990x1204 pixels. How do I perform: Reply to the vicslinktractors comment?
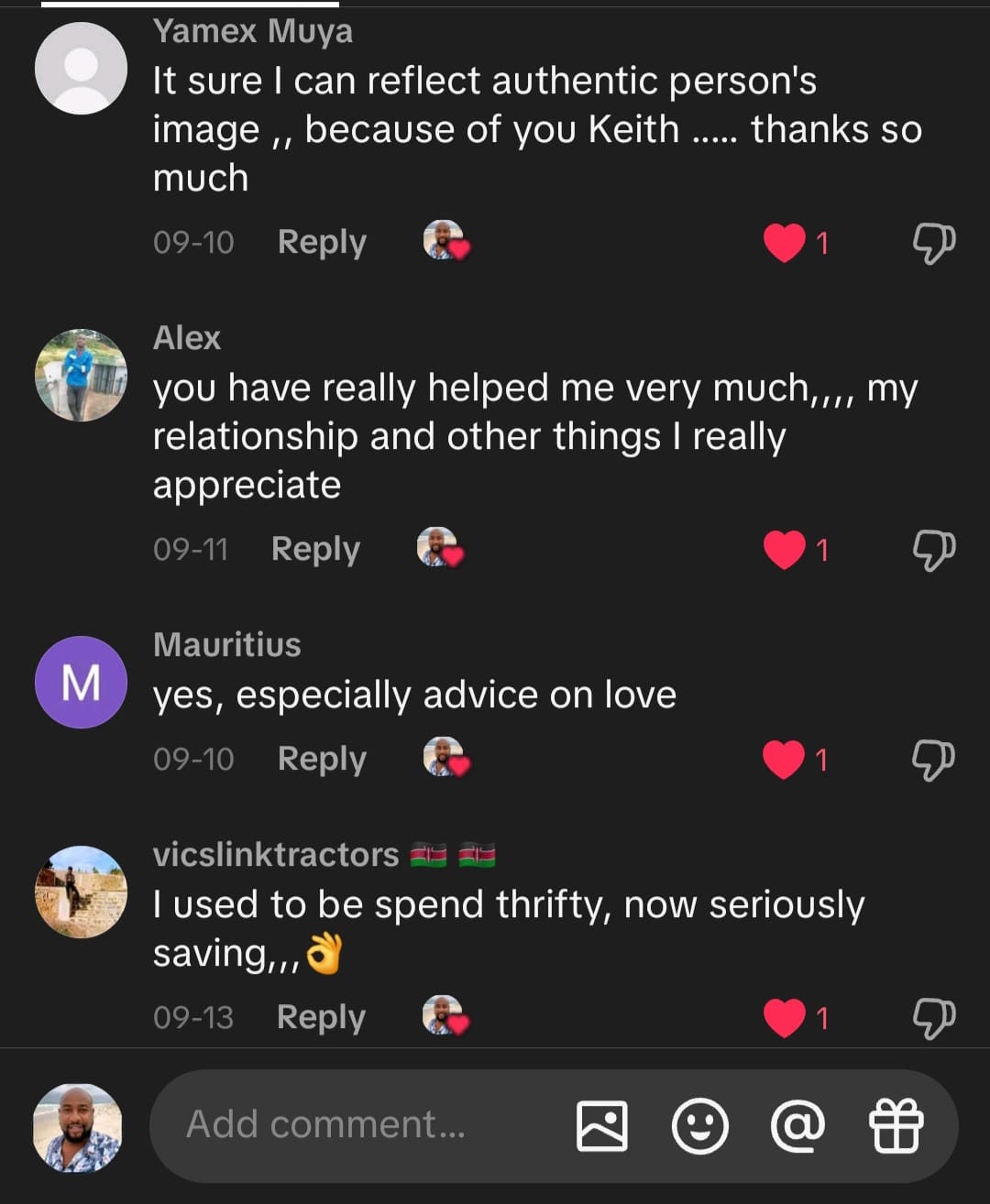click(321, 1018)
